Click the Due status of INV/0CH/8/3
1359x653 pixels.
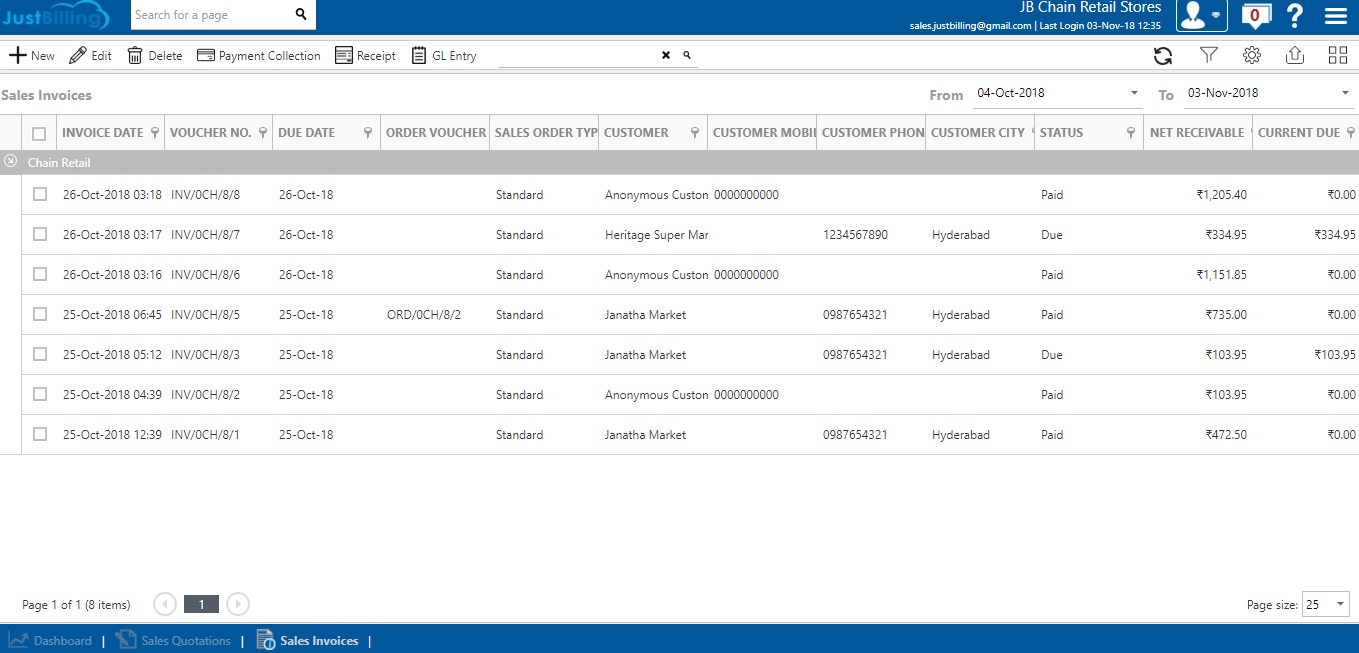click(x=1052, y=355)
